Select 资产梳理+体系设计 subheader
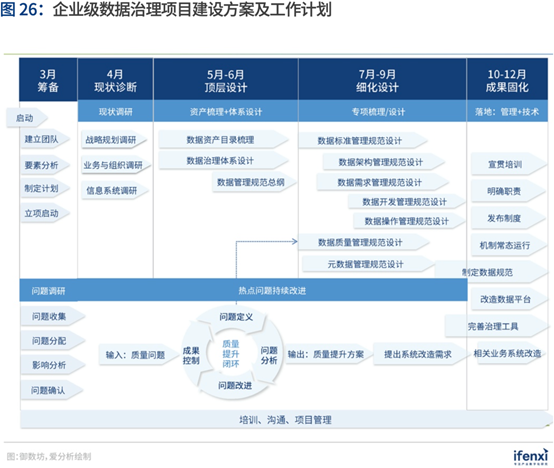The image size is (554, 468). (226, 112)
